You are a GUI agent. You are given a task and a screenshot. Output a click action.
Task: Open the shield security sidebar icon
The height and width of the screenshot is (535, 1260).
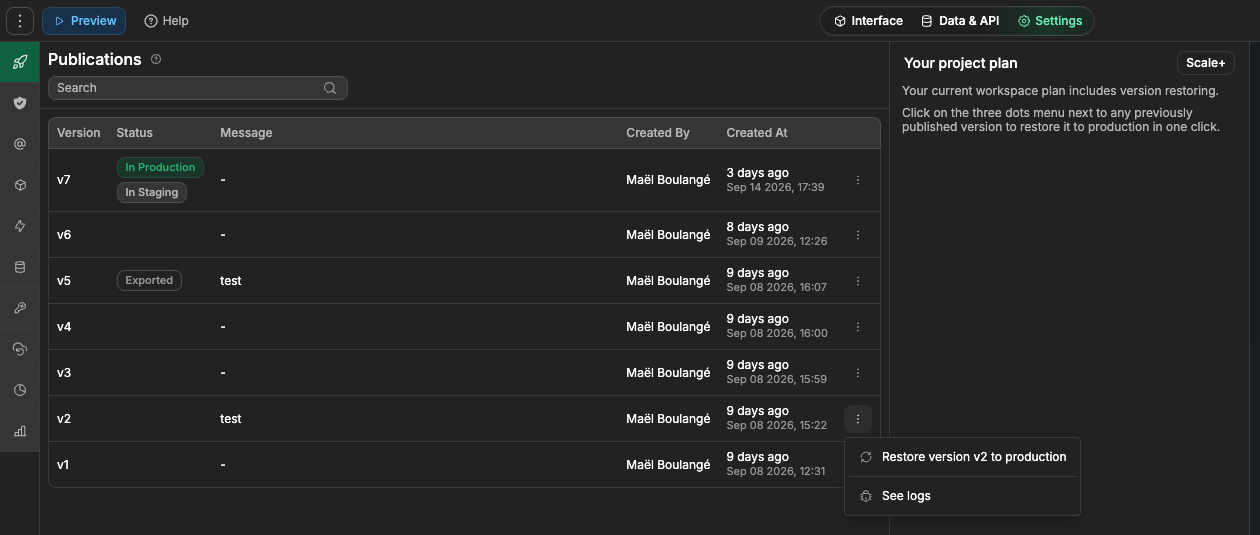coord(20,103)
